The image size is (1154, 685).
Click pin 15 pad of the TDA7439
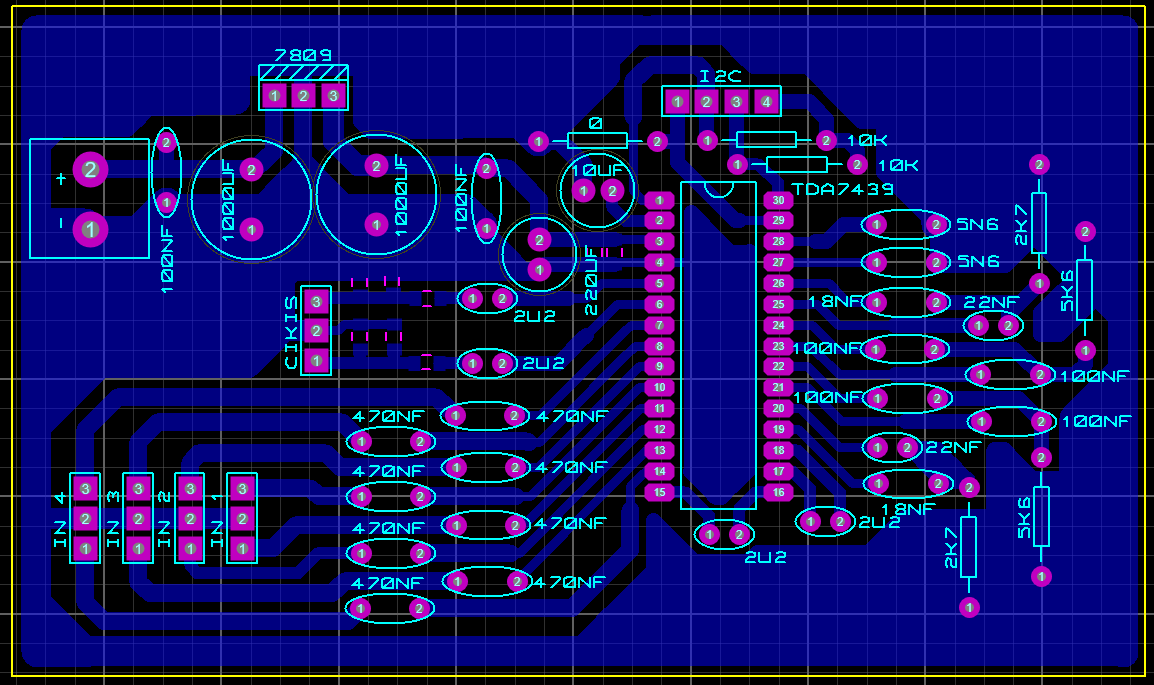(659, 491)
